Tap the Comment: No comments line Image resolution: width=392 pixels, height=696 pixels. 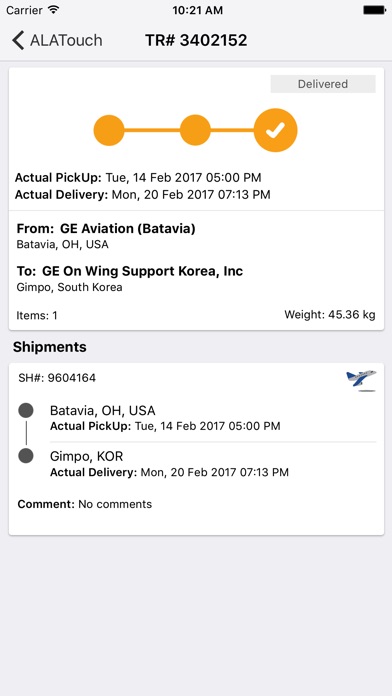click(85, 504)
